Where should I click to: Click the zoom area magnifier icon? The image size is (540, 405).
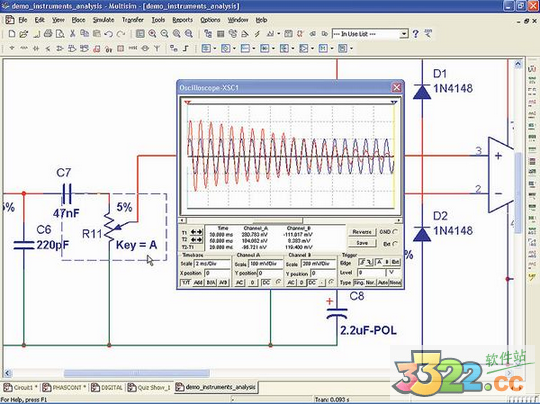pos(176,34)
